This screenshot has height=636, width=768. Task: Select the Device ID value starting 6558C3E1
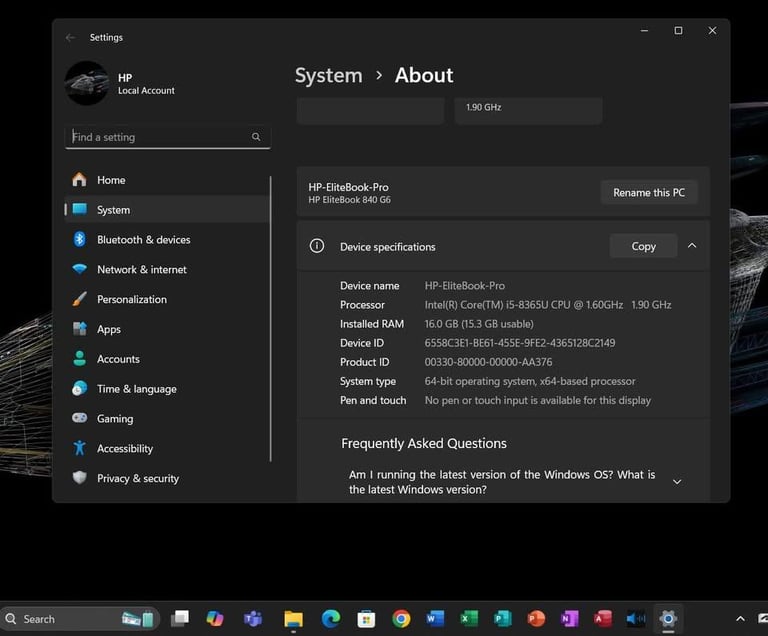[520, 343]
